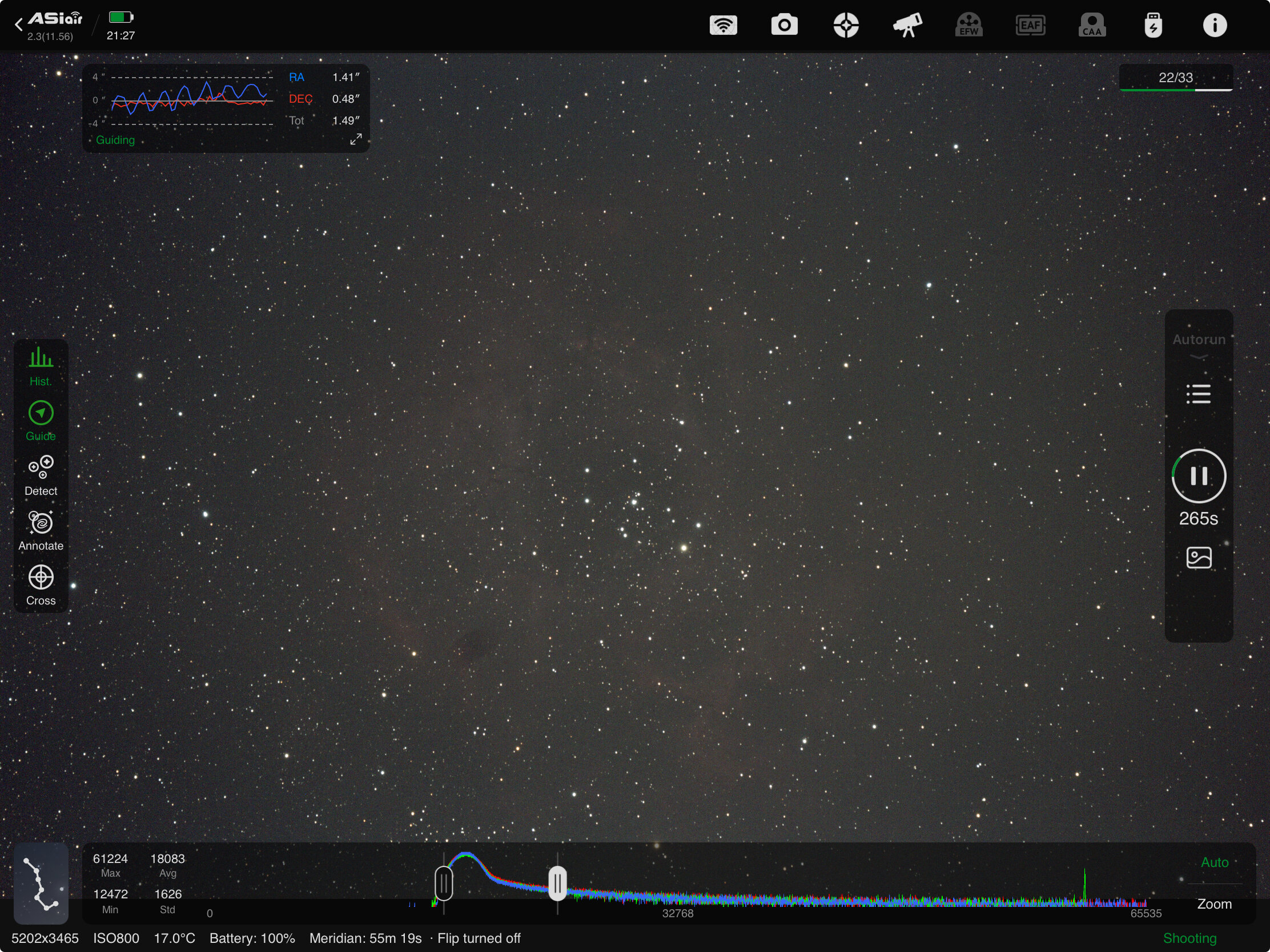1270x952 pixels.
Task: Open the Wi-Fi settings icon
Action: point(723,25)
